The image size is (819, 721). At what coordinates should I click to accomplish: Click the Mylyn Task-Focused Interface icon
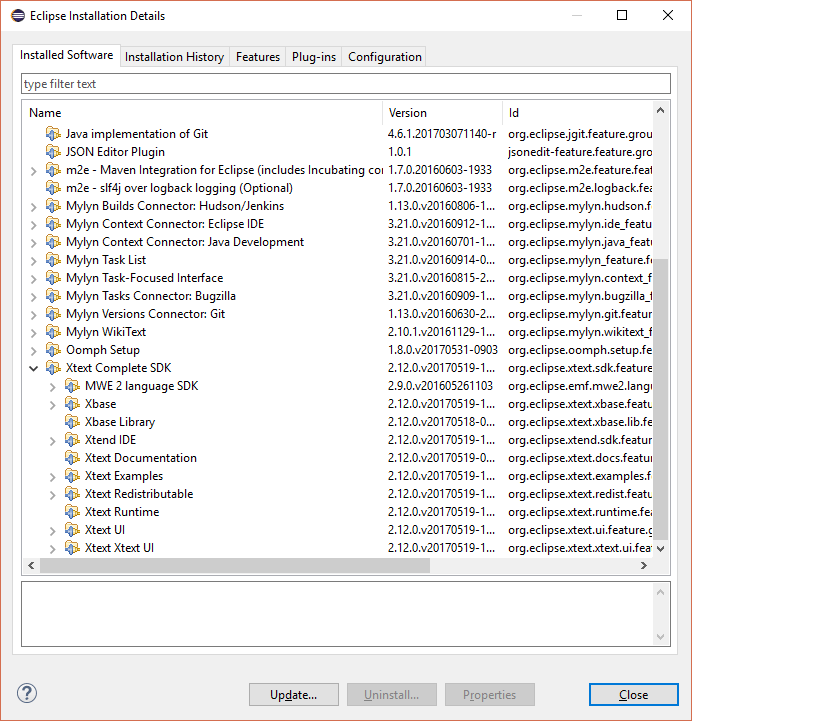coord(53,278)
